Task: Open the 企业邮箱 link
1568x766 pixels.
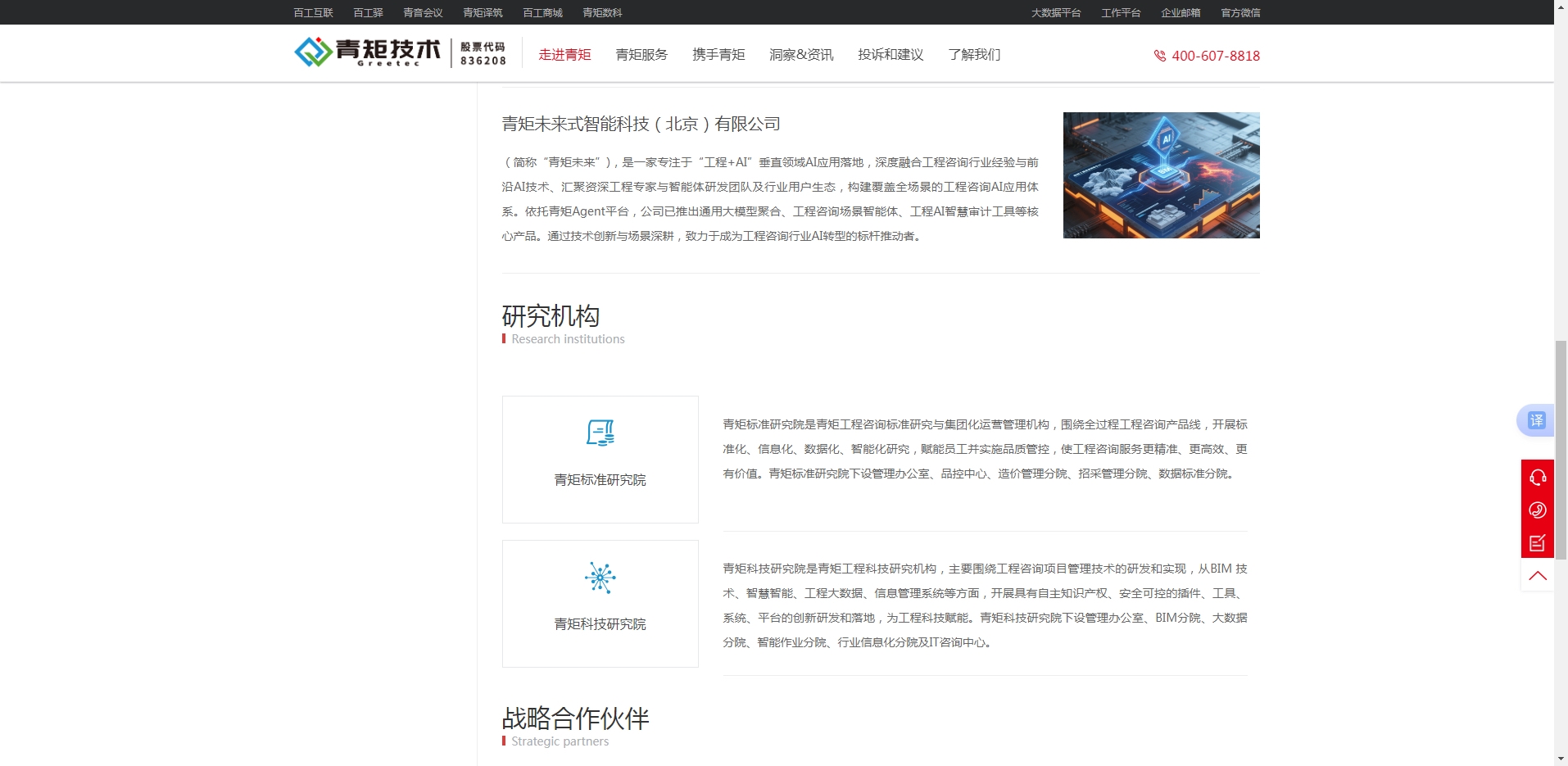Action: [x=1181, y=12]
